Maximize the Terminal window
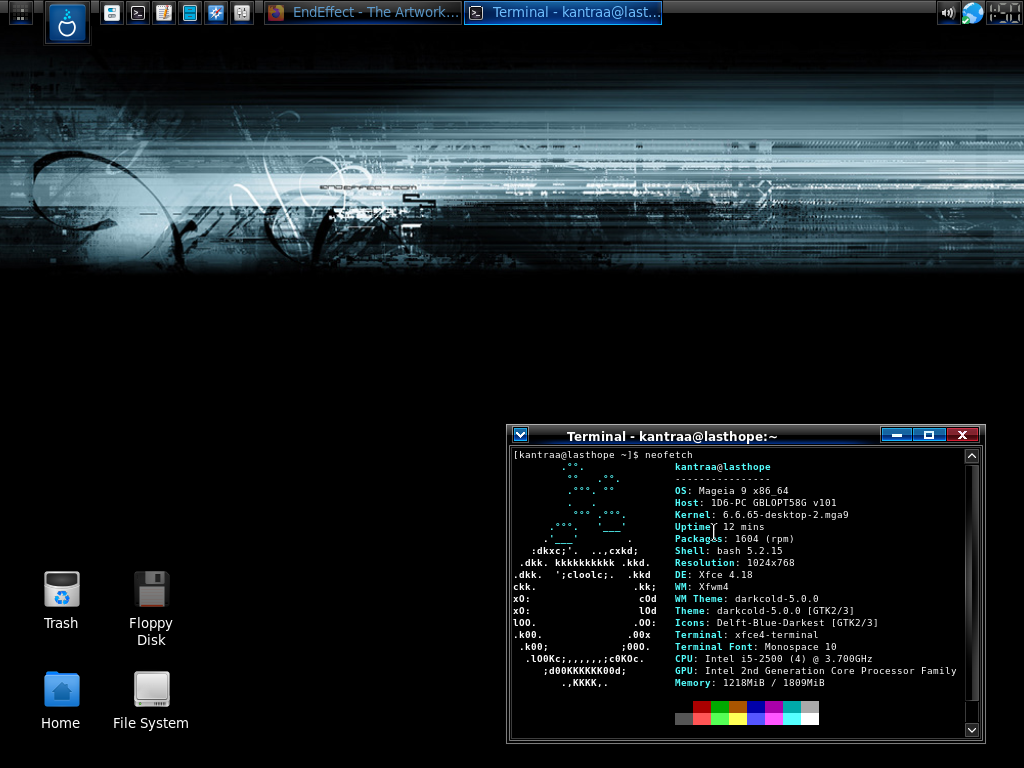The height and width of the screenshot is (768, 1024). tap(929, 435)
